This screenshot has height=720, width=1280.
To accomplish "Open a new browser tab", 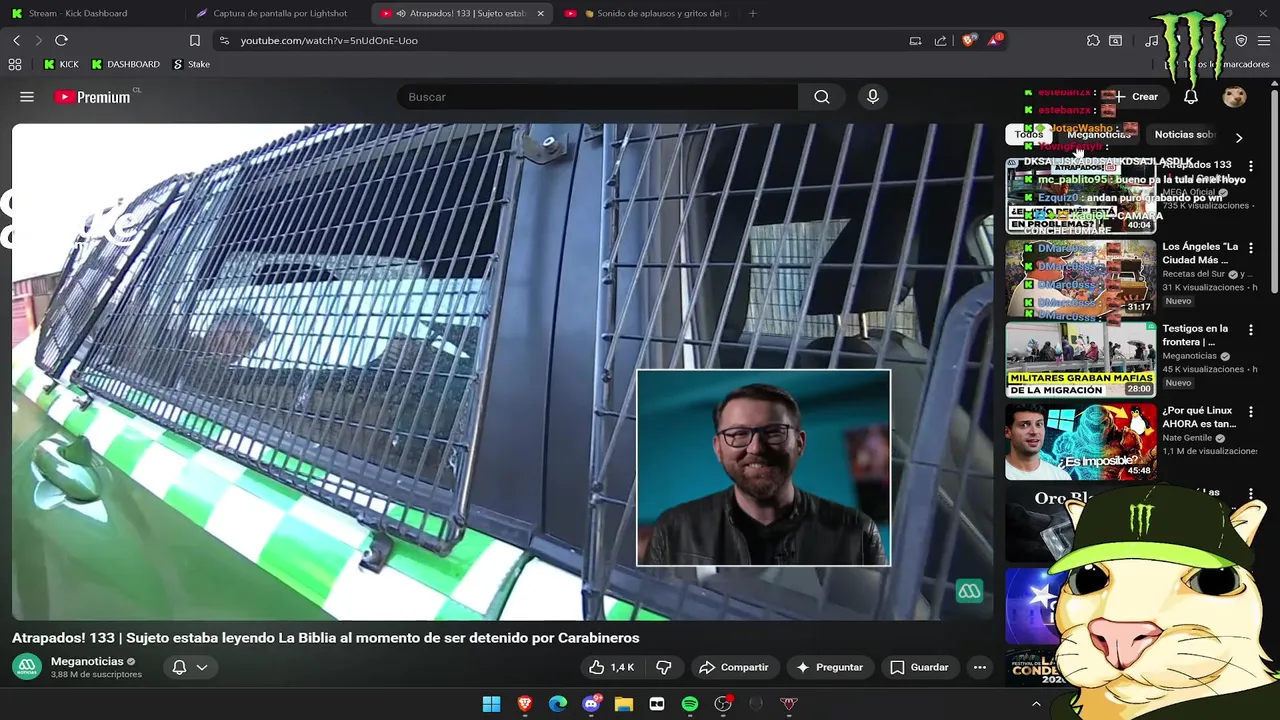I will 753,14.
